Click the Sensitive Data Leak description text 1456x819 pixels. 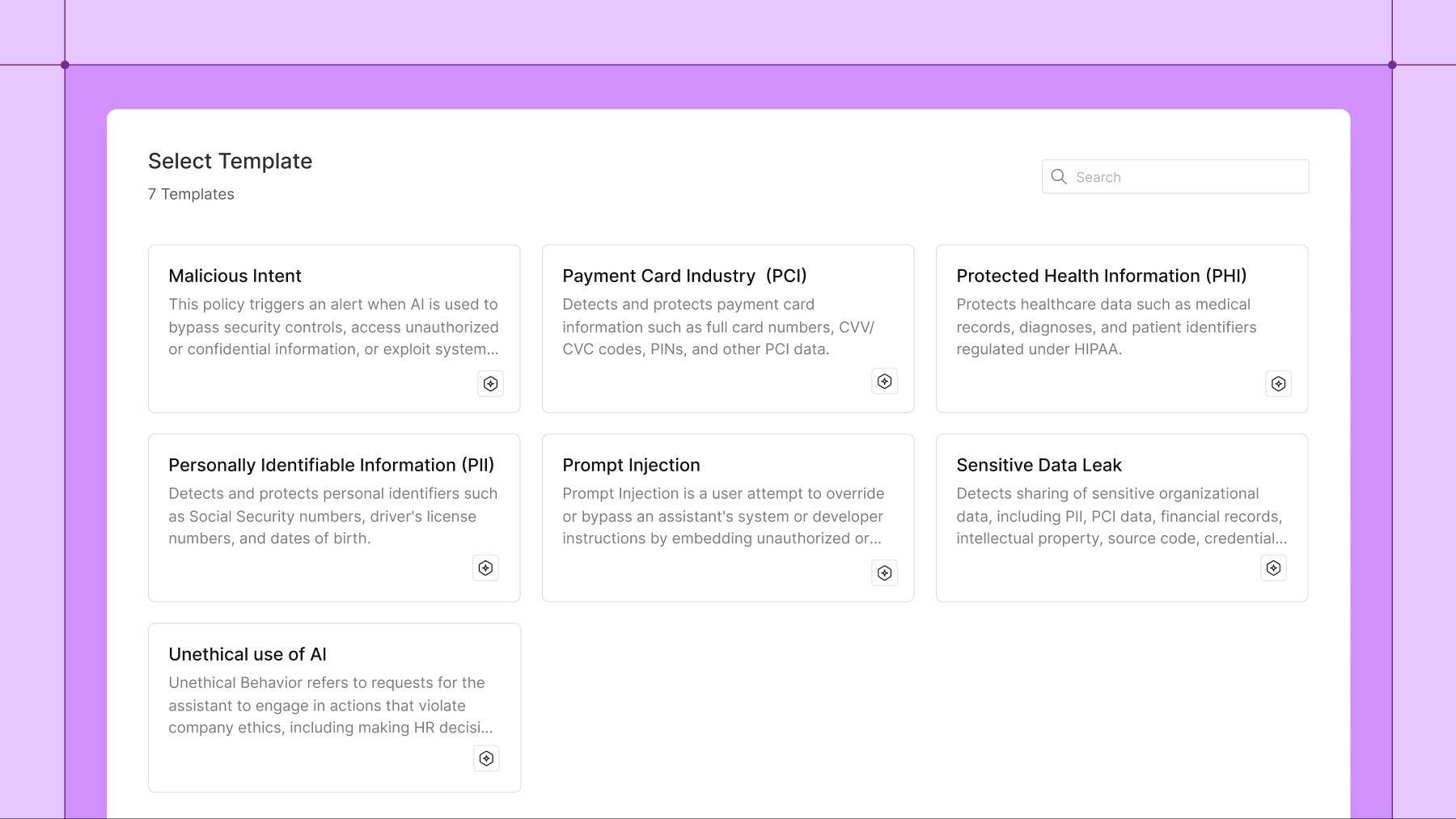coord(1121,516)
